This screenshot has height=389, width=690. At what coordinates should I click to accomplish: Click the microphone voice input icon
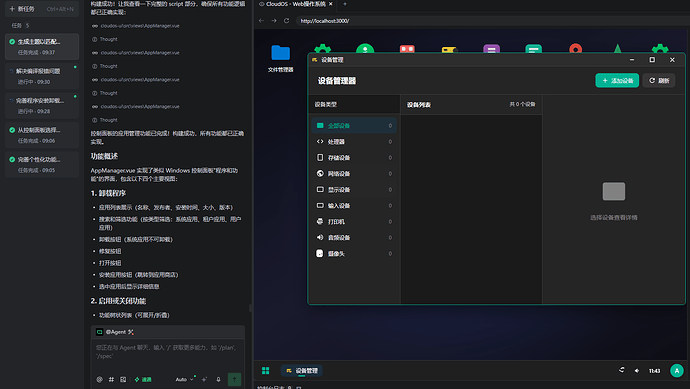click(218, 379)
